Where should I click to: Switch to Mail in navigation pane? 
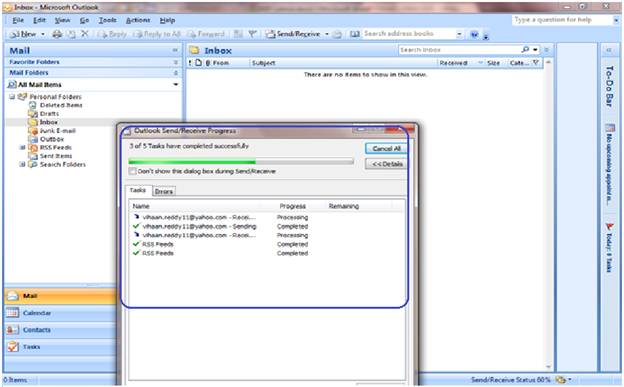(60, 296)
